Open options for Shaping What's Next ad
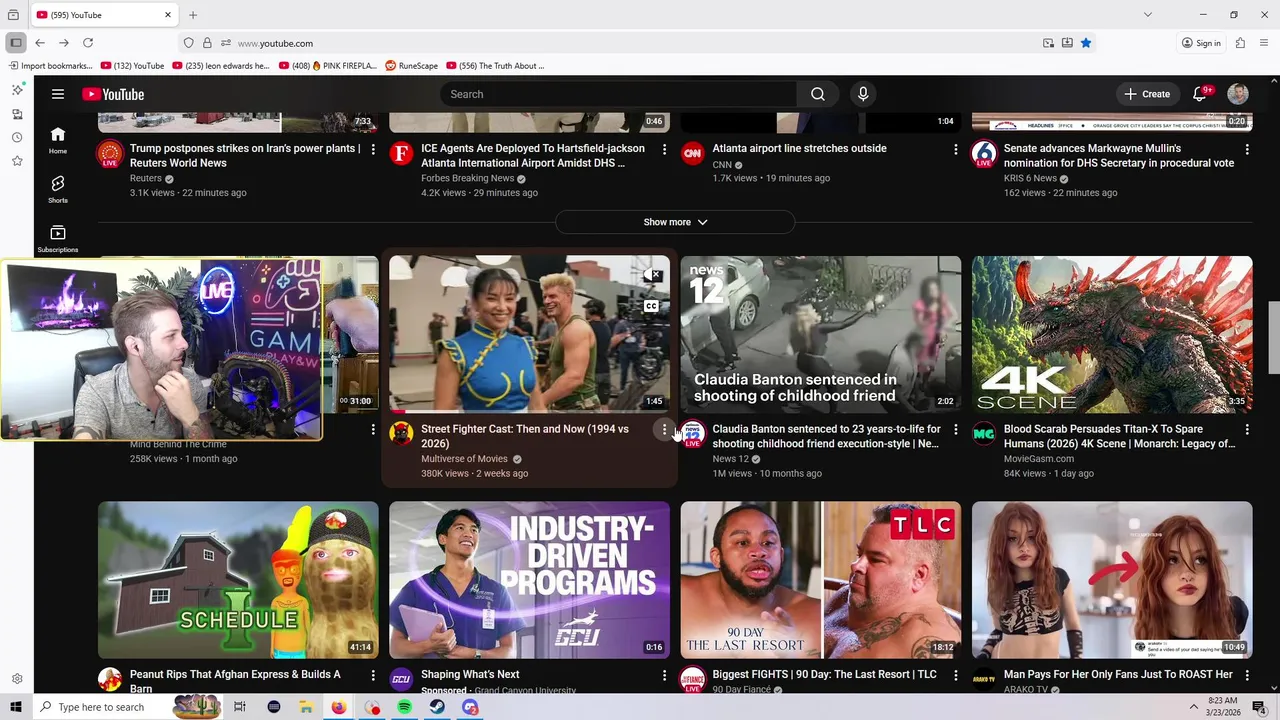The height and width of the screenshot is (720, 1280). [x=664, y=676]
